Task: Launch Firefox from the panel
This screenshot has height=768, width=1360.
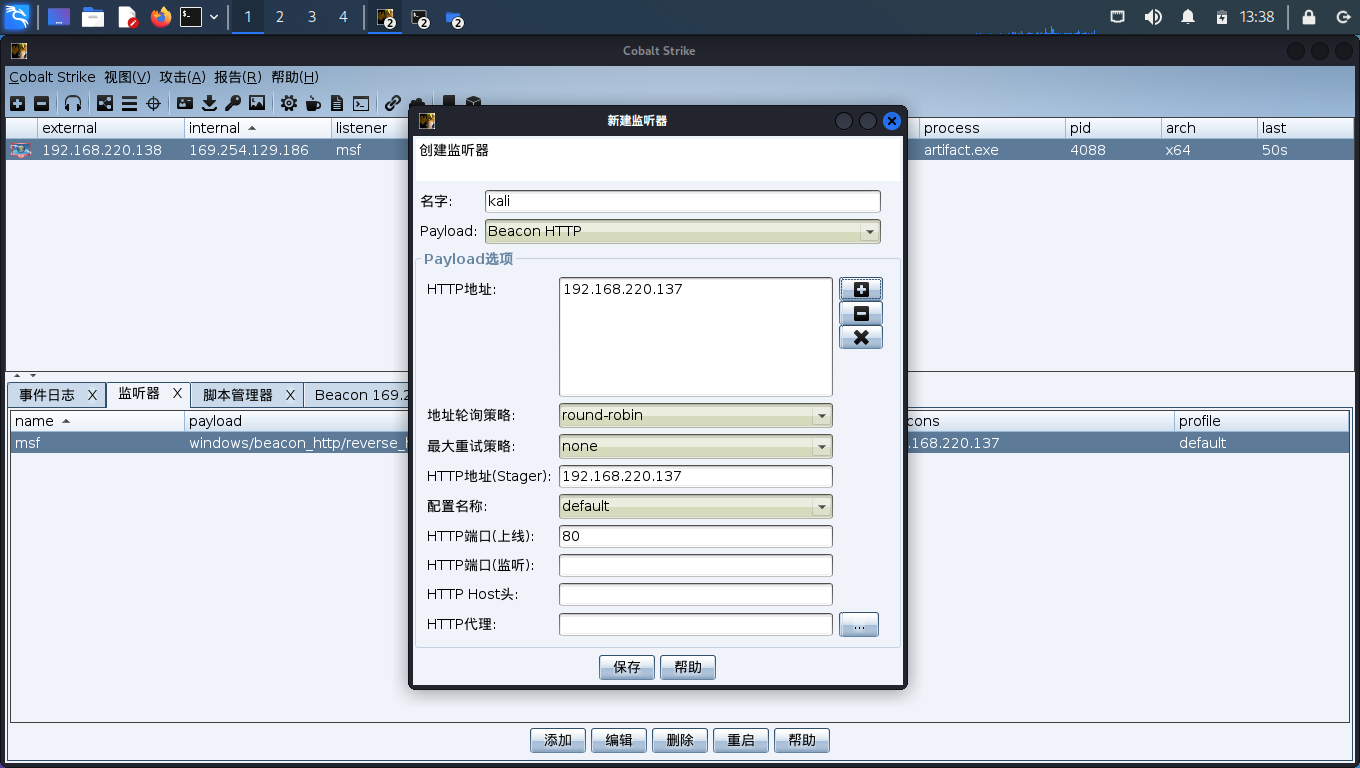Action: [161, 16]
